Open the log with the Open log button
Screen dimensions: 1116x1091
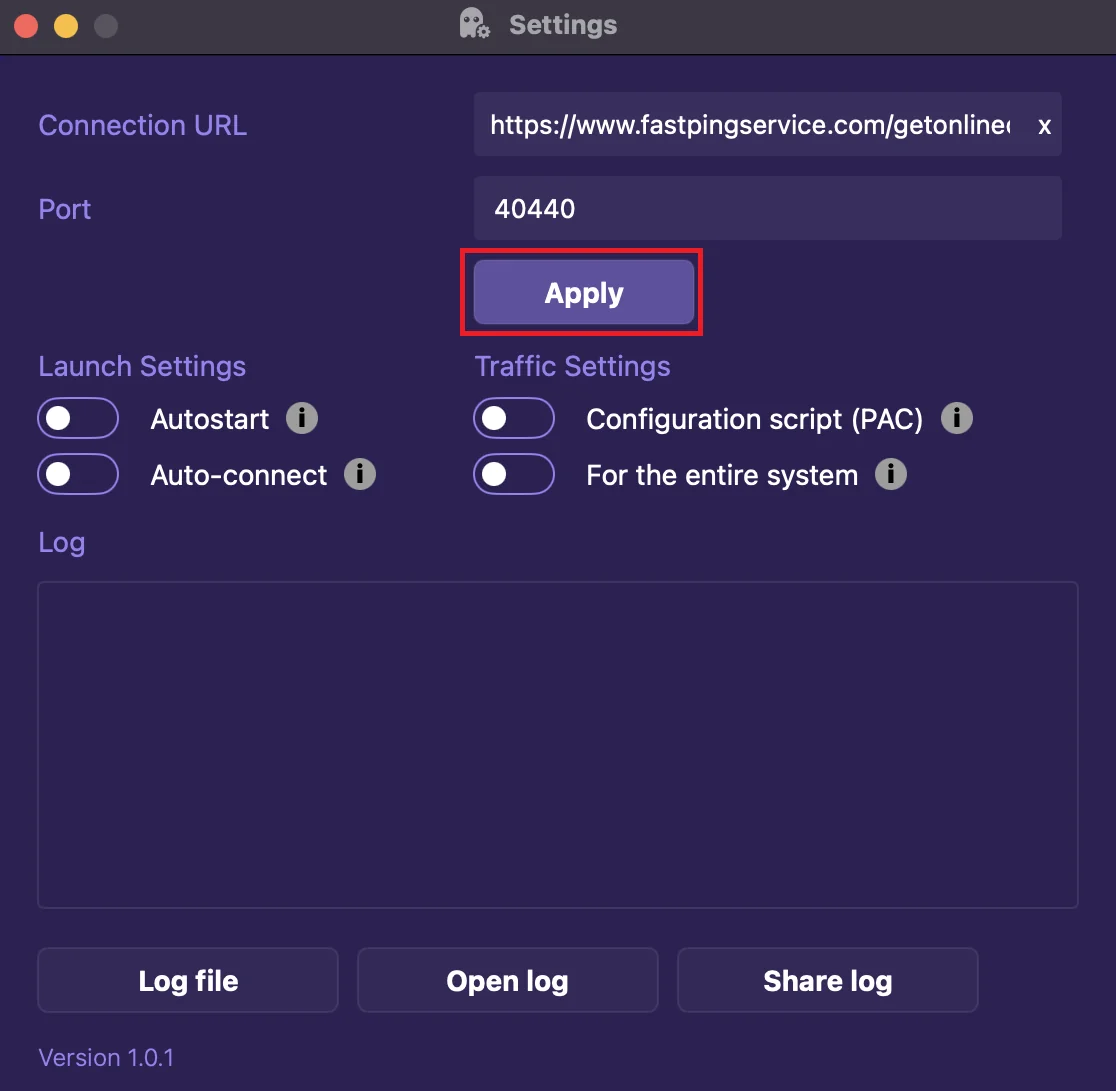point(507,980)
